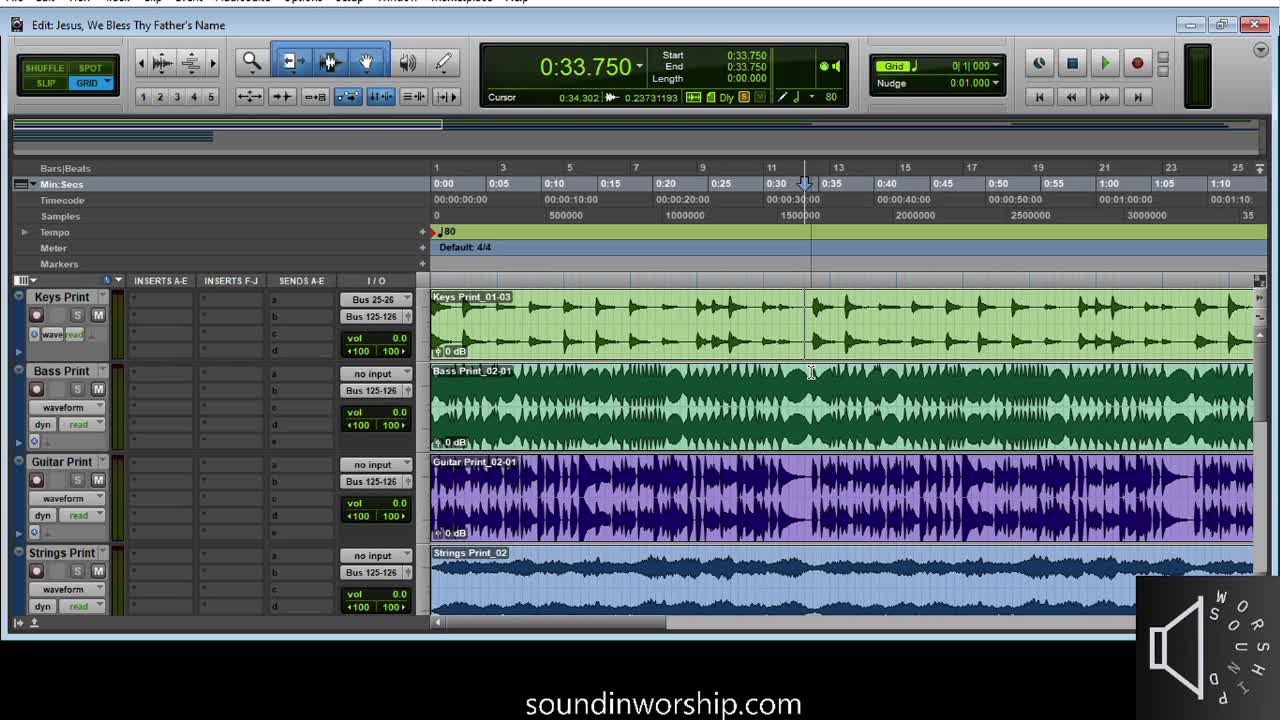Click the audio waveform zoom icon
This screenshot has height=720, width=1280.
tap(162, 63)
